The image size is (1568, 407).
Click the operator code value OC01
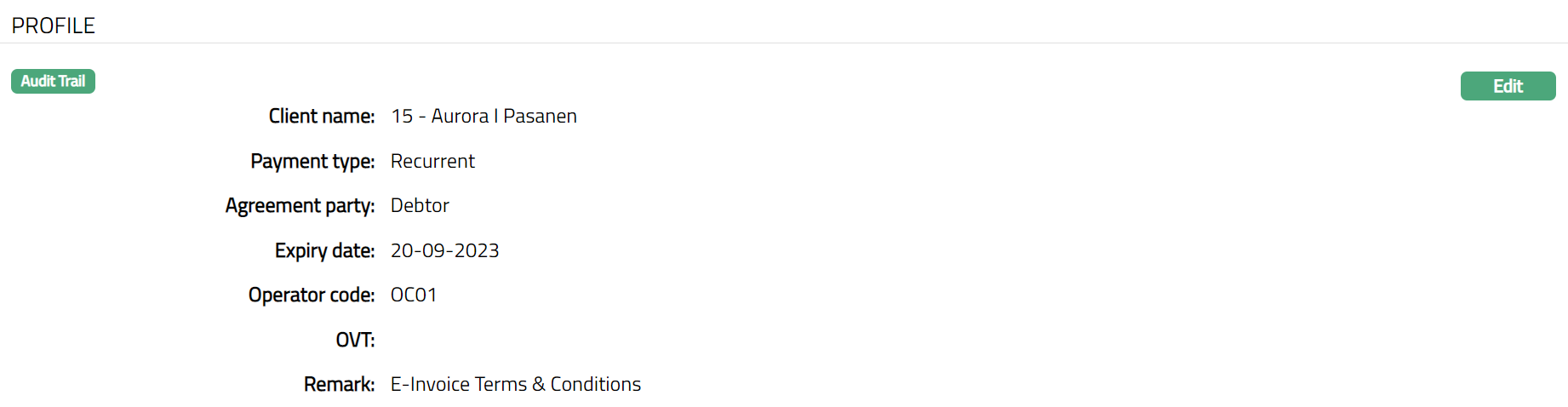[414, 295]
